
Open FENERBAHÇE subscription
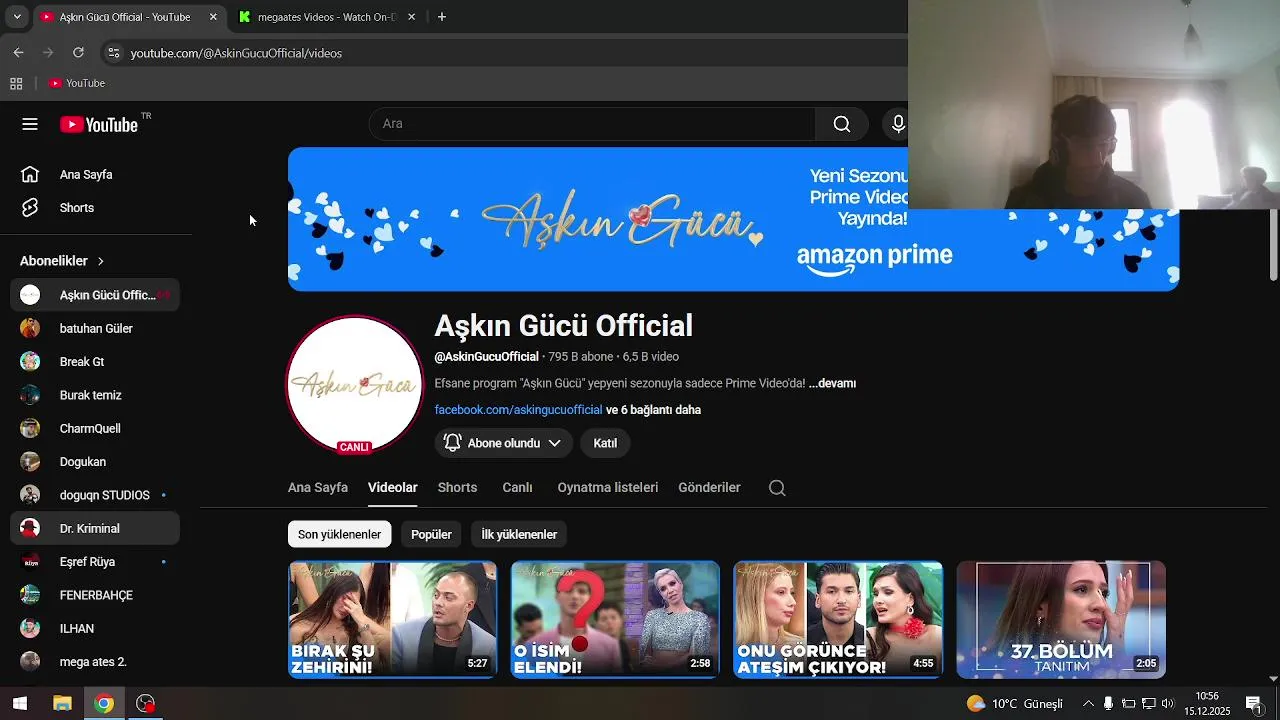[x=96, y=595]
